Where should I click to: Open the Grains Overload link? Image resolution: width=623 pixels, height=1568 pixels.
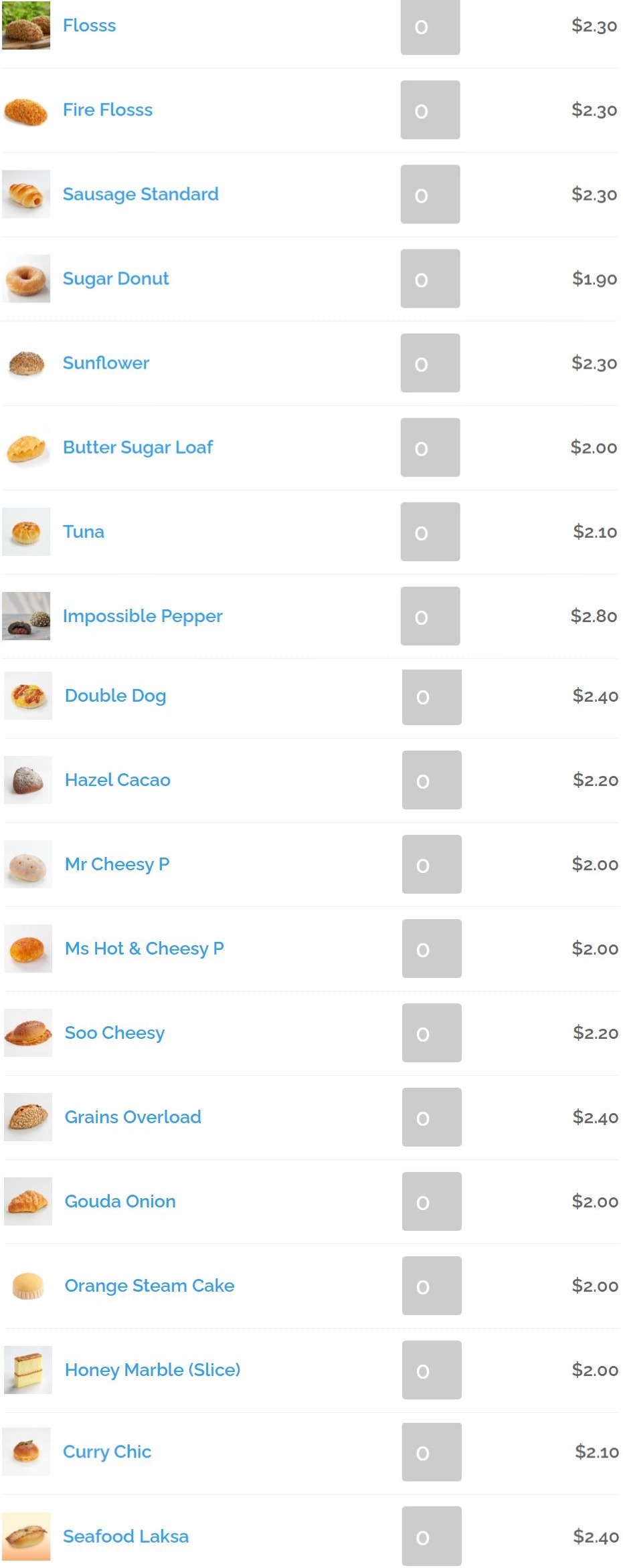click(133, 1116)
